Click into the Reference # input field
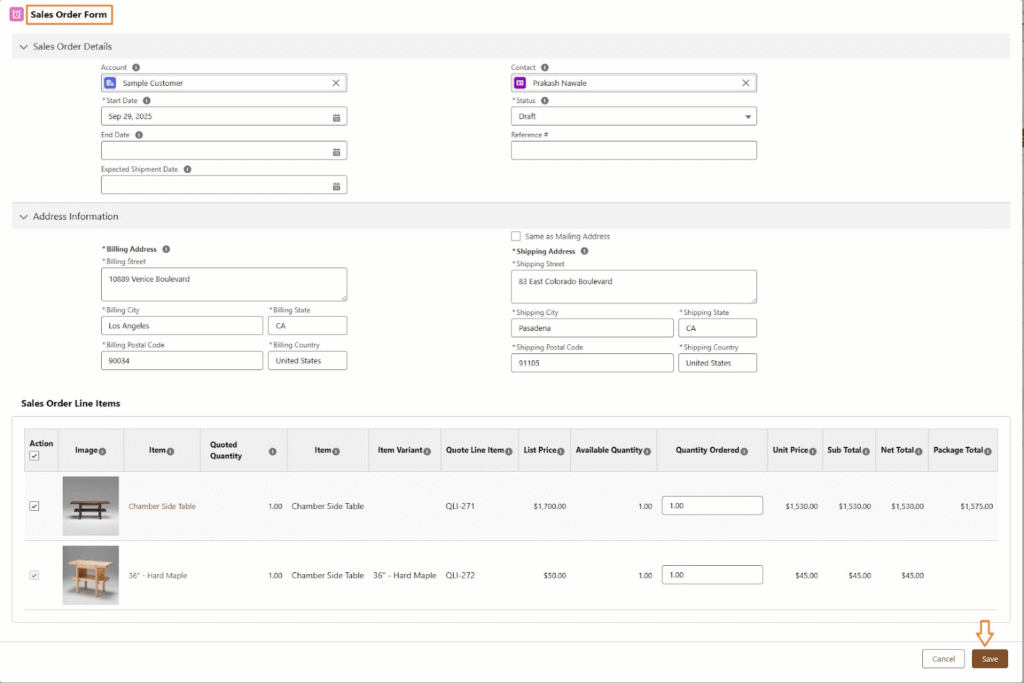The width and height of the screenshot is (1024, 683). coord(633,151)
